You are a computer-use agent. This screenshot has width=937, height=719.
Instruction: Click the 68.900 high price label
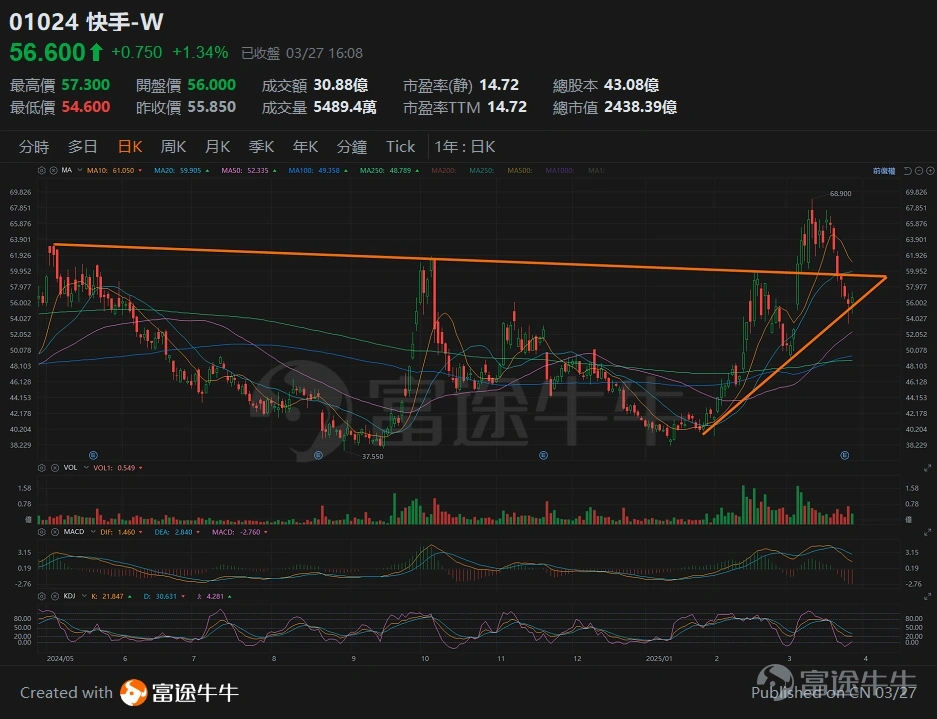click(x=841, y=194)
